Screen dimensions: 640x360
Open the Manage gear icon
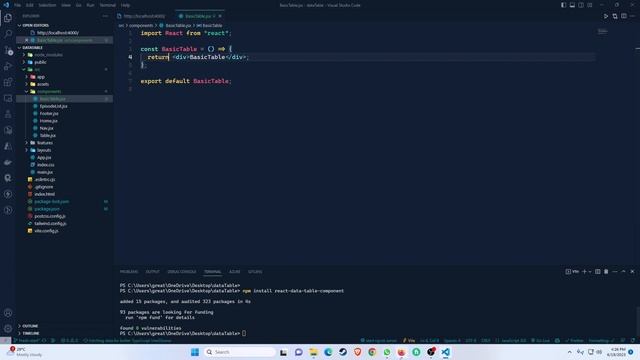coord(8,329)
